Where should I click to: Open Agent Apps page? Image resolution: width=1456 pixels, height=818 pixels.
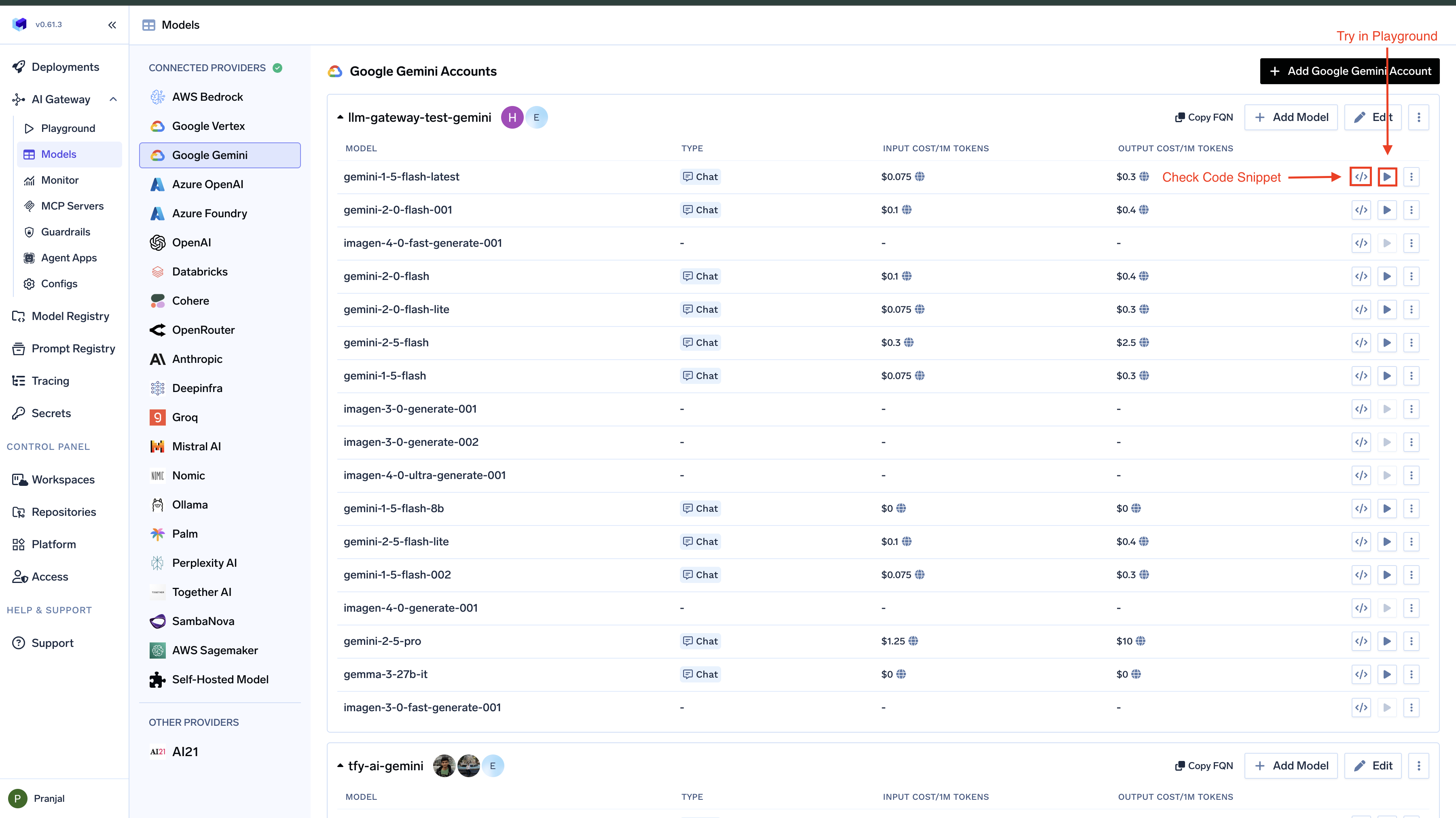point(69,258)
